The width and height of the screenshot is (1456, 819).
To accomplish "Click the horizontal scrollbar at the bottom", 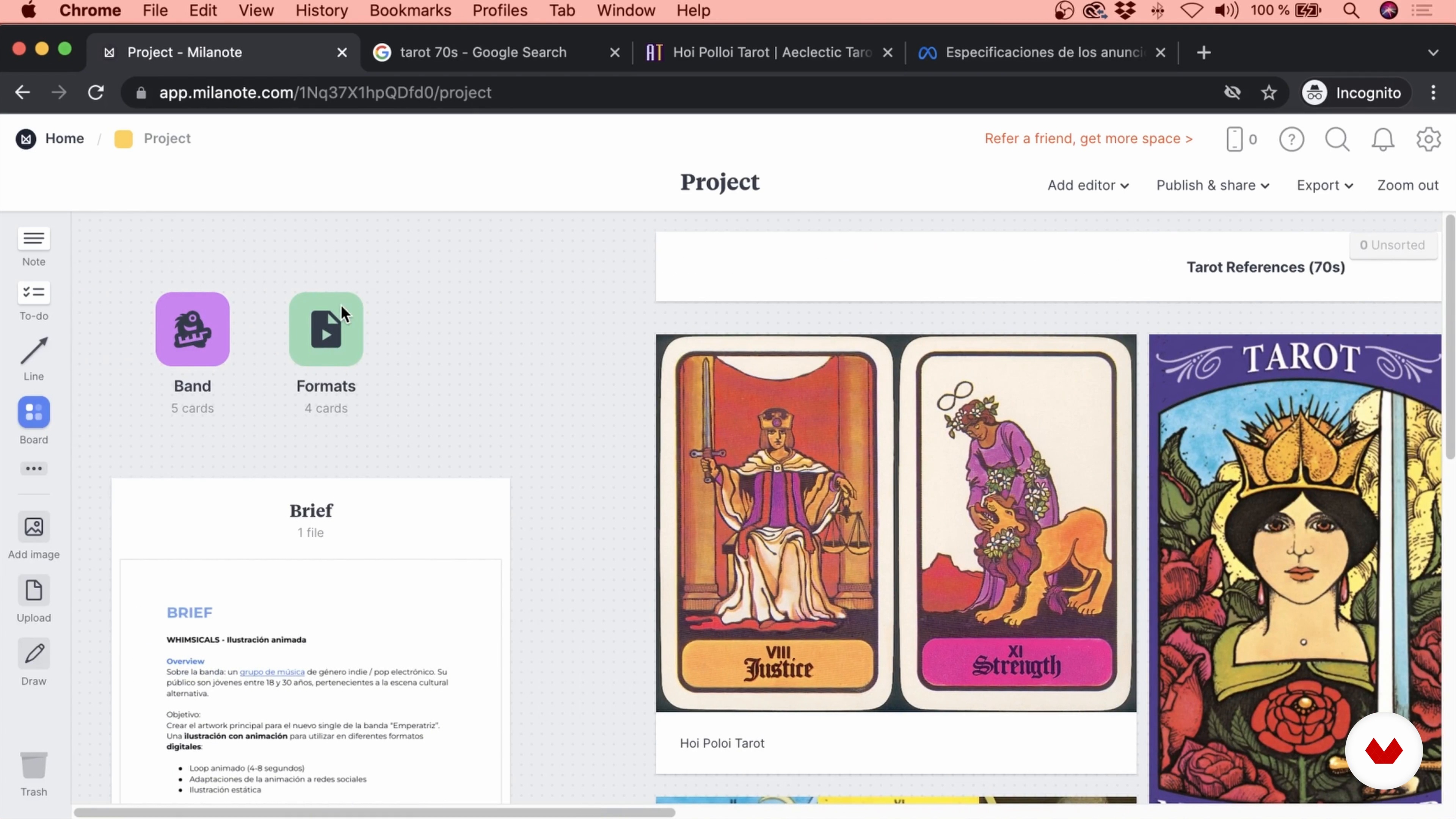I will point(374,812).
